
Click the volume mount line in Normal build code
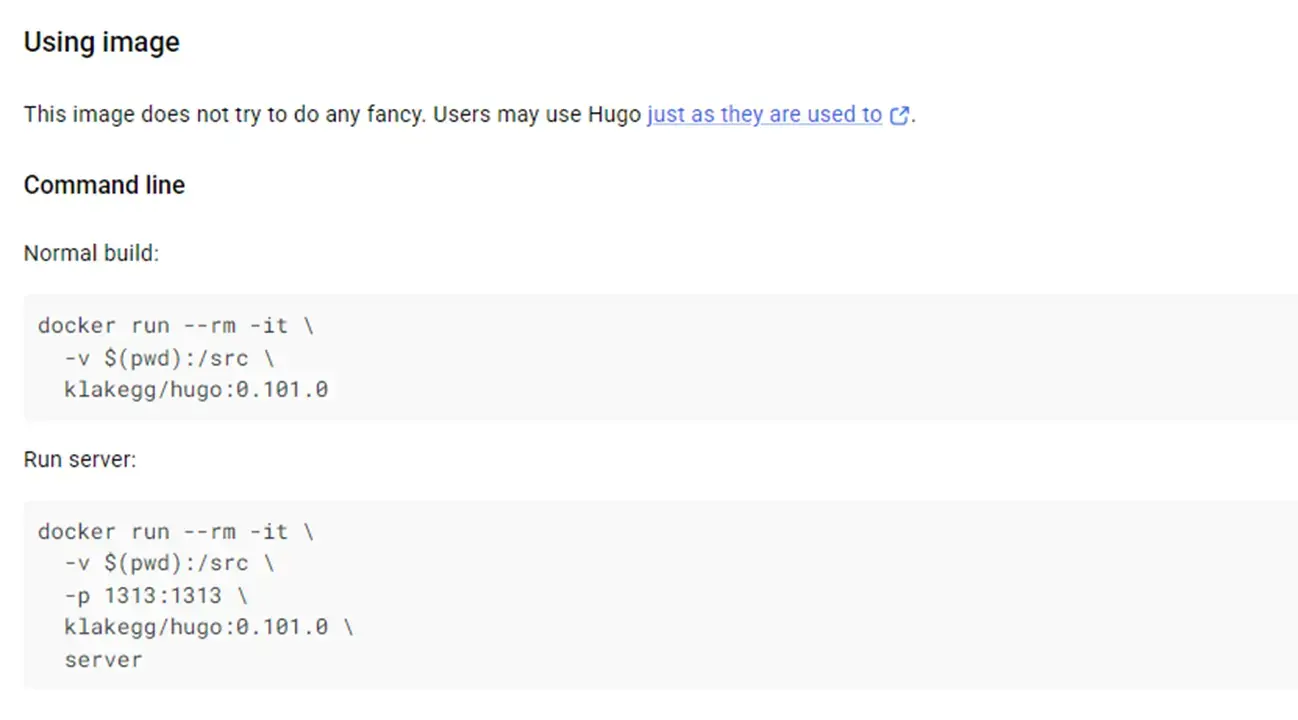pos(168,357)
